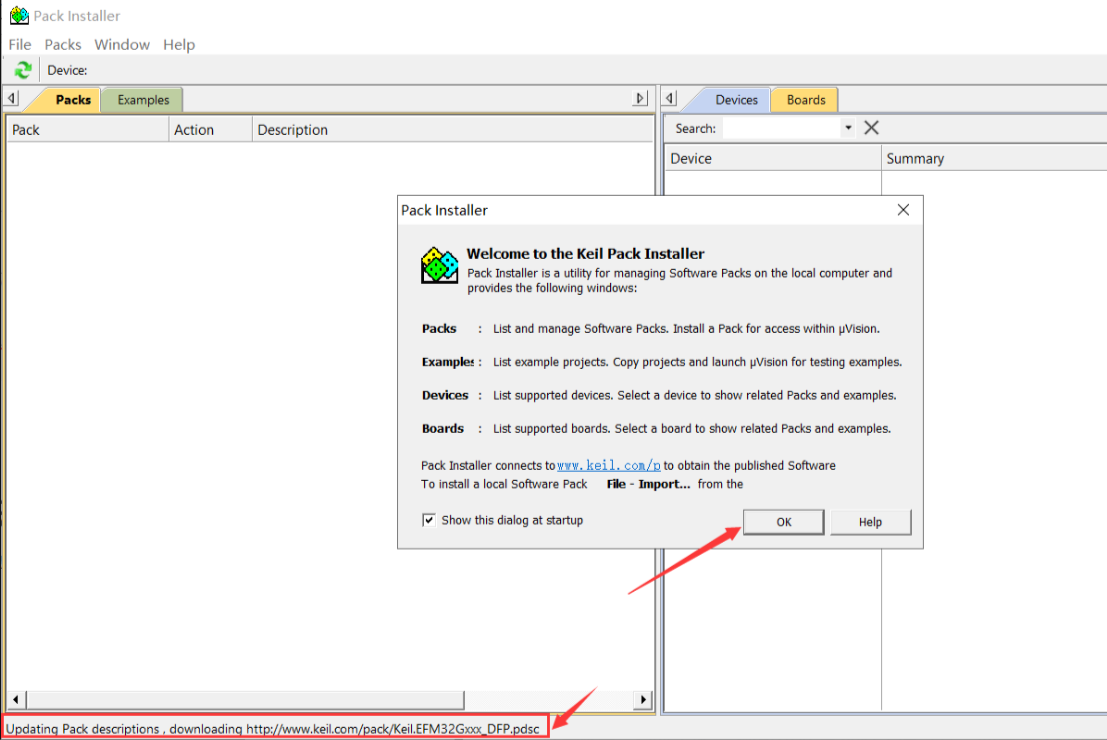Switch to the Packs tab
Screen dimensions: 1107x740
coord(73,100)
